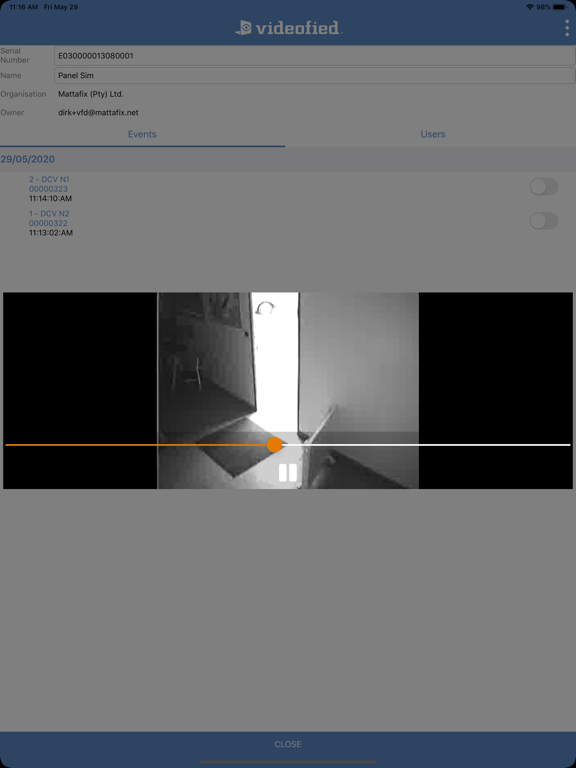Image resolution: width=576 pixels, height=768 pixels.
Task: Open the three-dot overflow menu
Action: (567, 28)
